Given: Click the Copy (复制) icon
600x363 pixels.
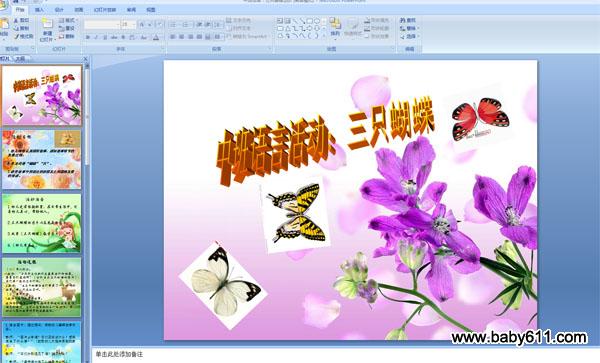Looking at the screenshot, I should click(16, 28).
